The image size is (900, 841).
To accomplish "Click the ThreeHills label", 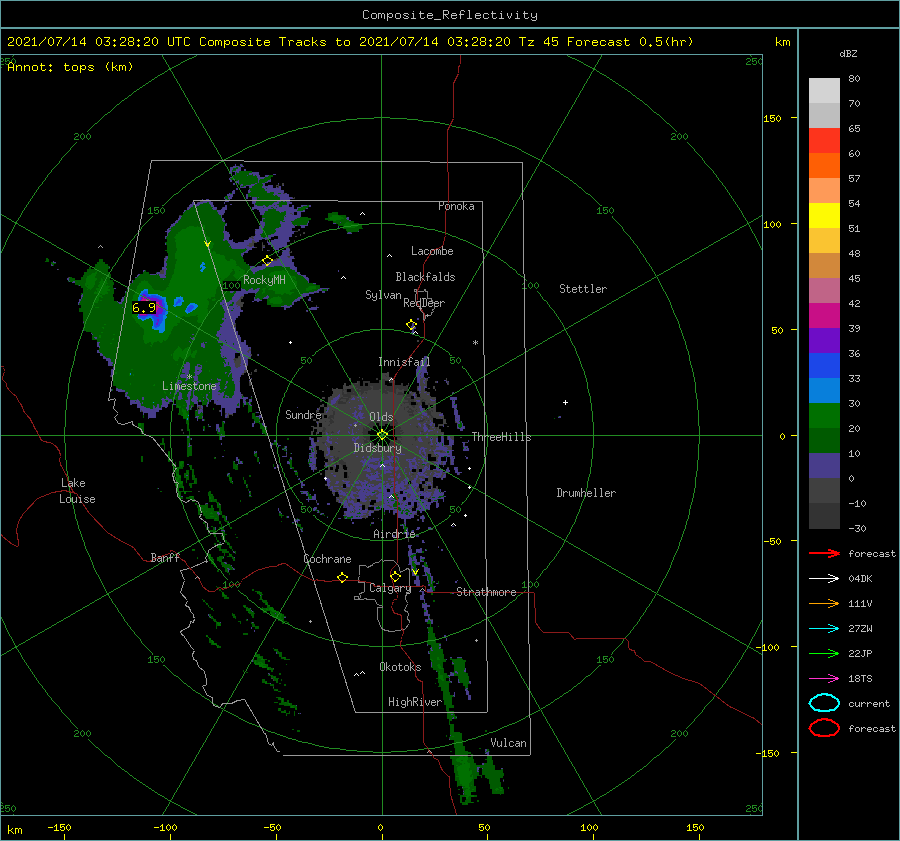I will (x=502, y=437).
